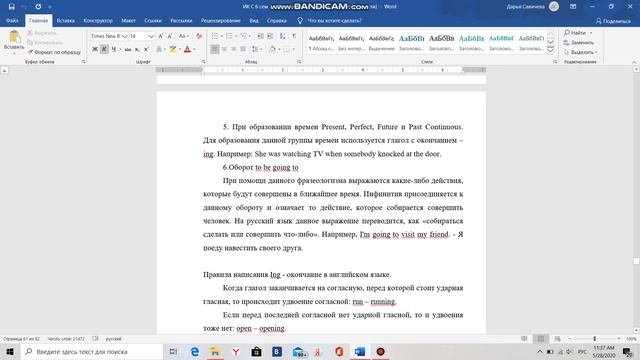Decrease paragraph indent

pyautogui.click(x=260, y=36)
